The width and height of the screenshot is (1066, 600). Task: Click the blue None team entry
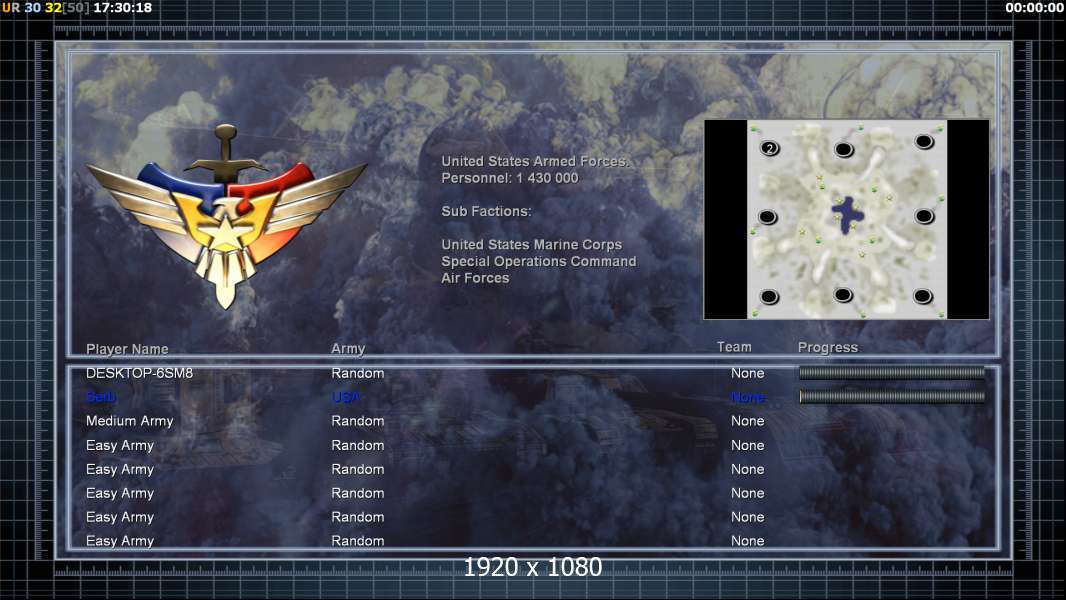(748, 397)
